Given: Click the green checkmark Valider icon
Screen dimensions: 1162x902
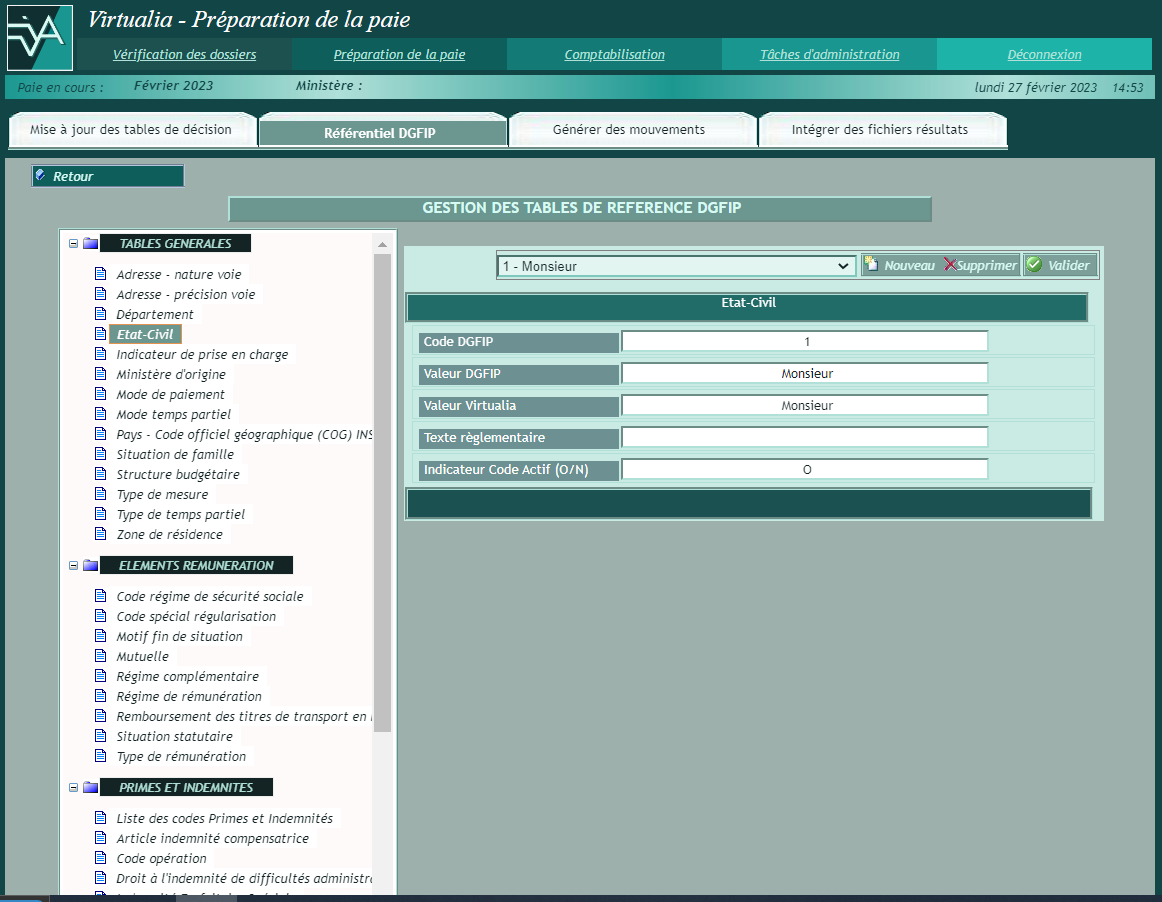Looking at the screenshot, I should pyautogui.click(x=1034, y=265).
